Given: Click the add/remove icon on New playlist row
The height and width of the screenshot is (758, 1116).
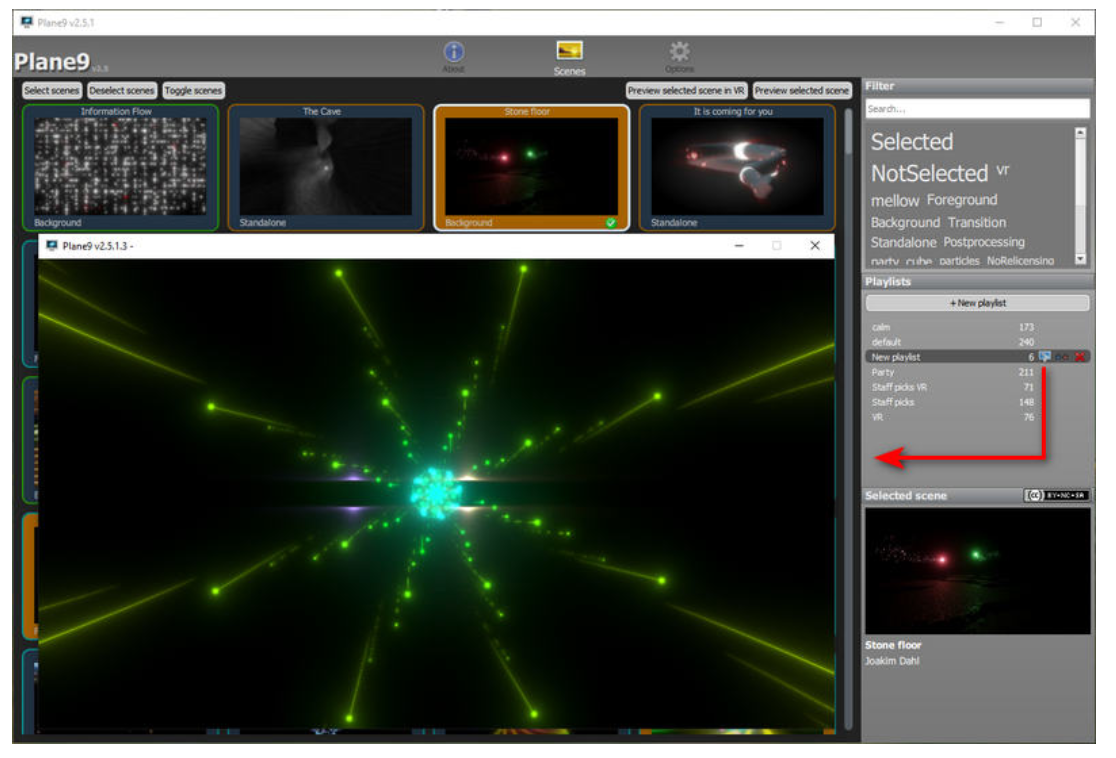Looking at the screenshot, I should [1063, 357].
